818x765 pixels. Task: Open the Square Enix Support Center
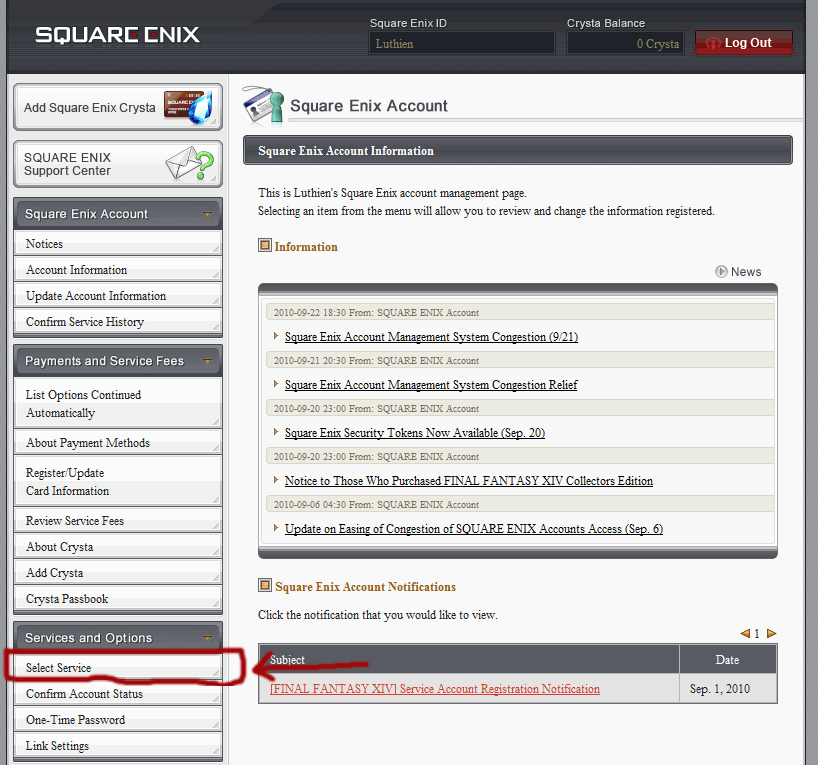[x=118, y=164]
